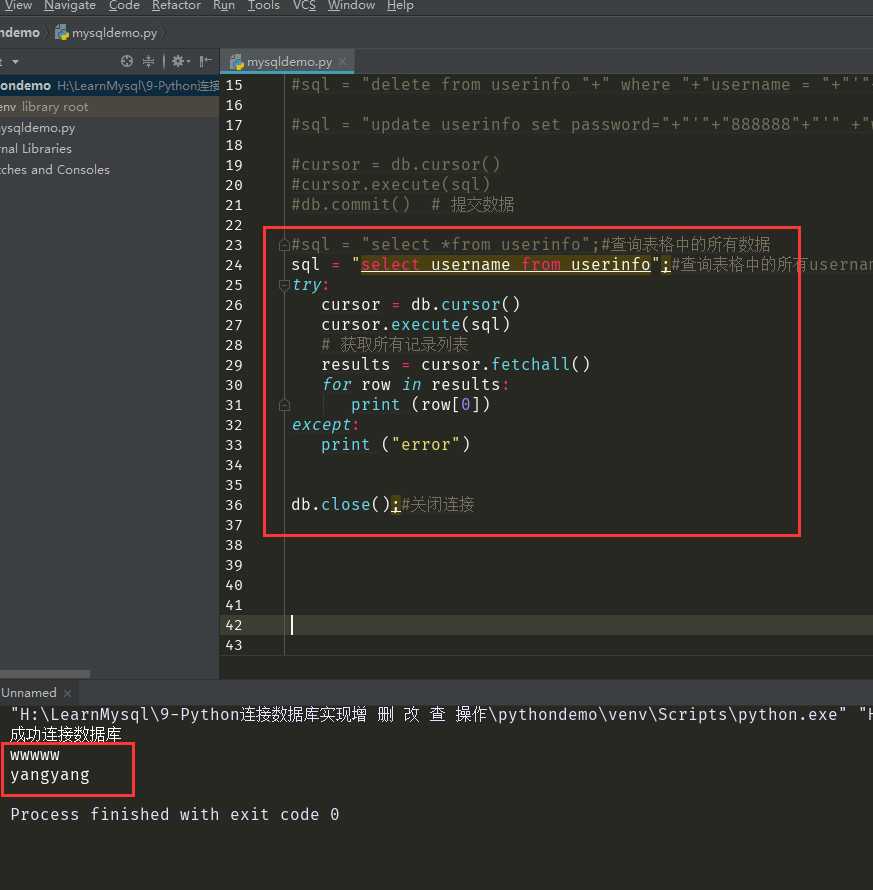Click yangyang in console output
This screenshot has width=873, height=890.
(x=50, y=775)
